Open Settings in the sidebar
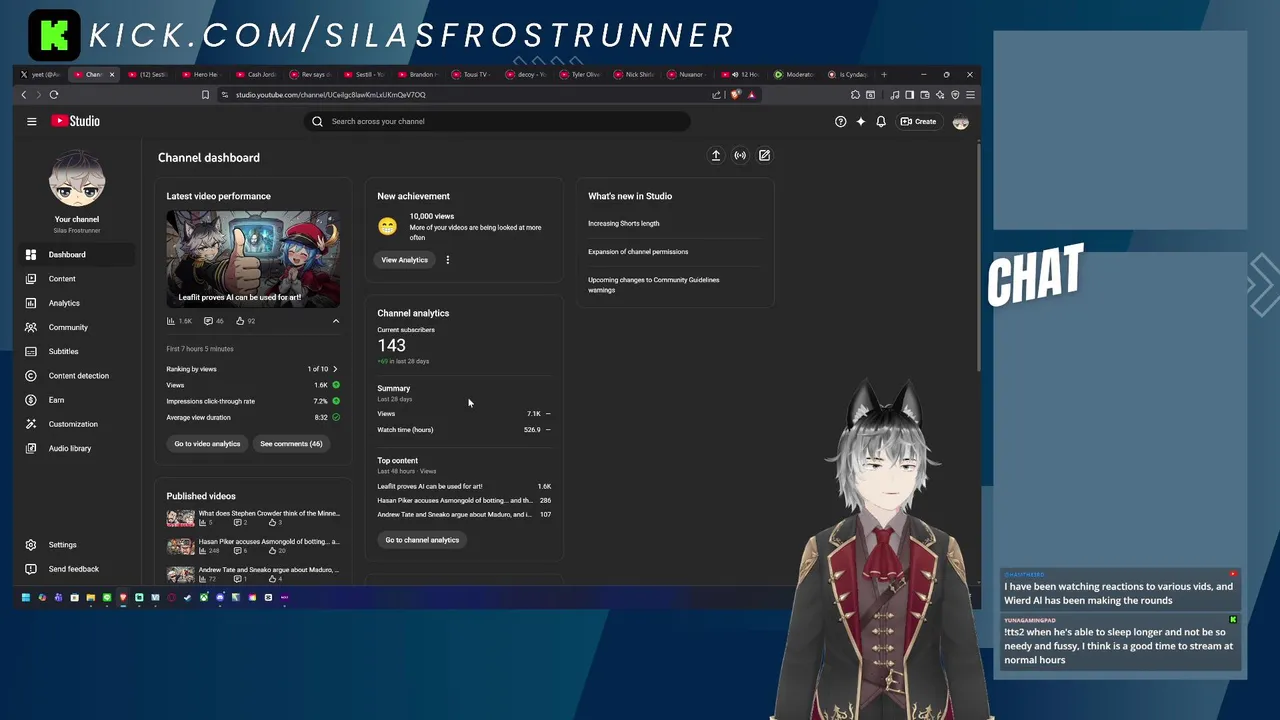Viewport: 1280px width, 720px height. click(77, 545)
